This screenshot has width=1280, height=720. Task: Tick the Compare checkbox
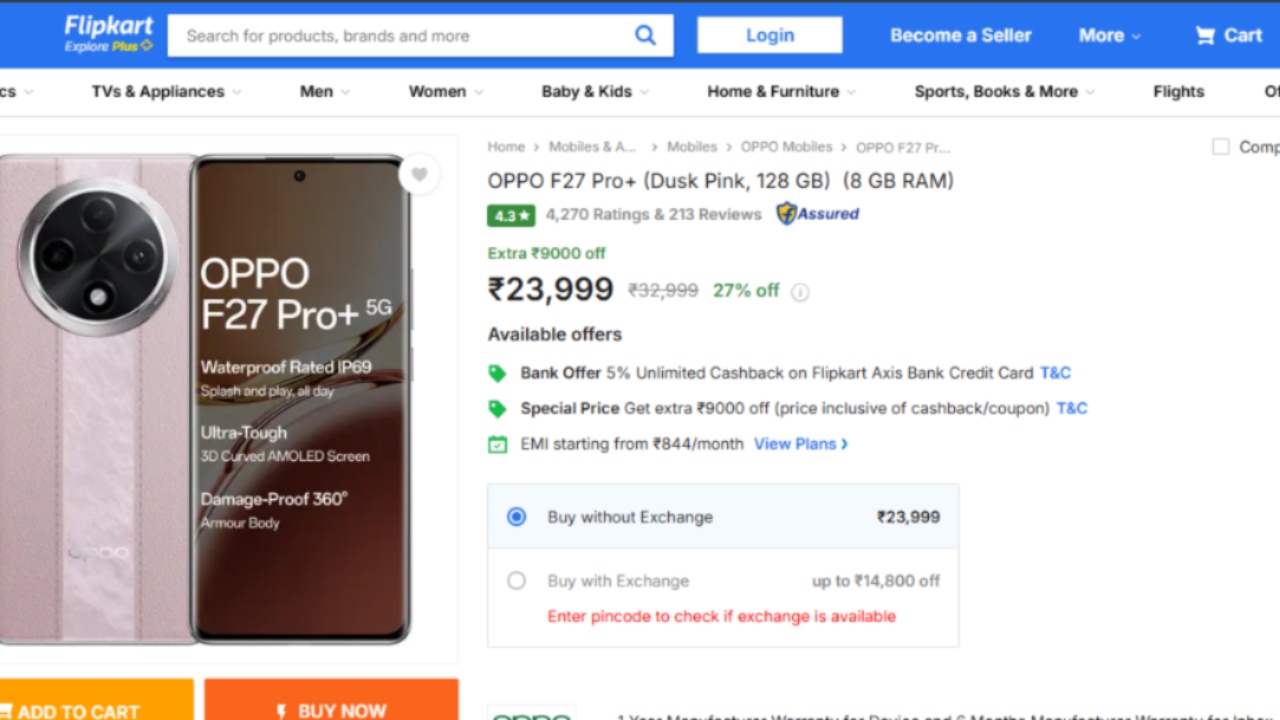(x=1221, y=147)
